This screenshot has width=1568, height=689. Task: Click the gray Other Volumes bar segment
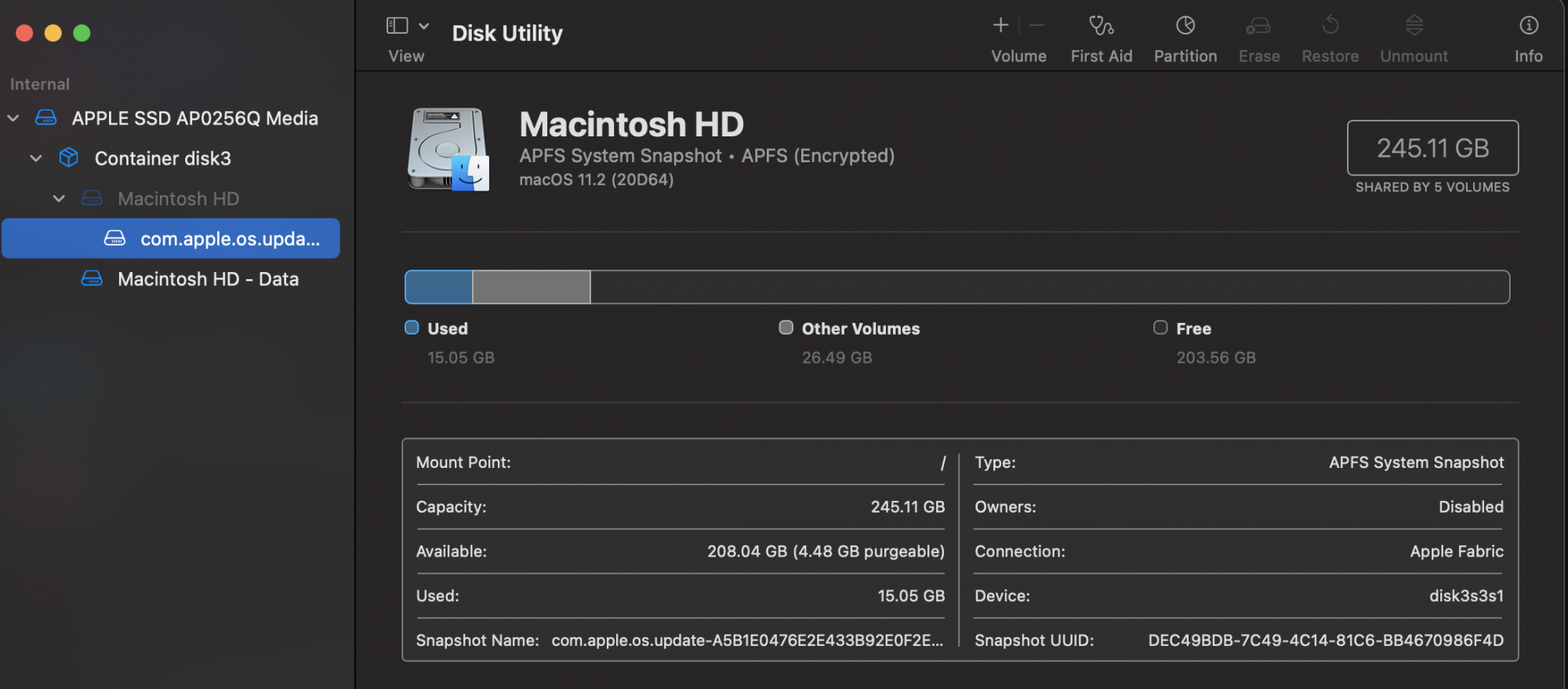coord(532,287)
